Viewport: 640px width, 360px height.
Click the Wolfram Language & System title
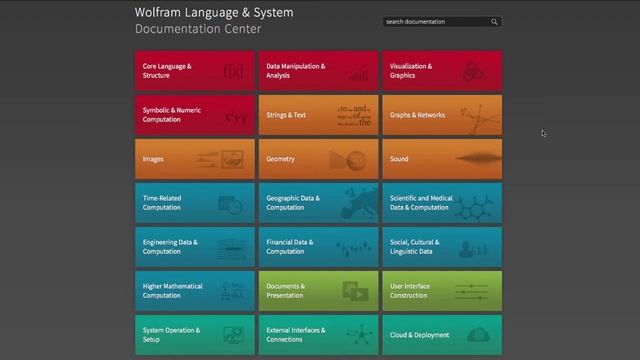(214, 12)
